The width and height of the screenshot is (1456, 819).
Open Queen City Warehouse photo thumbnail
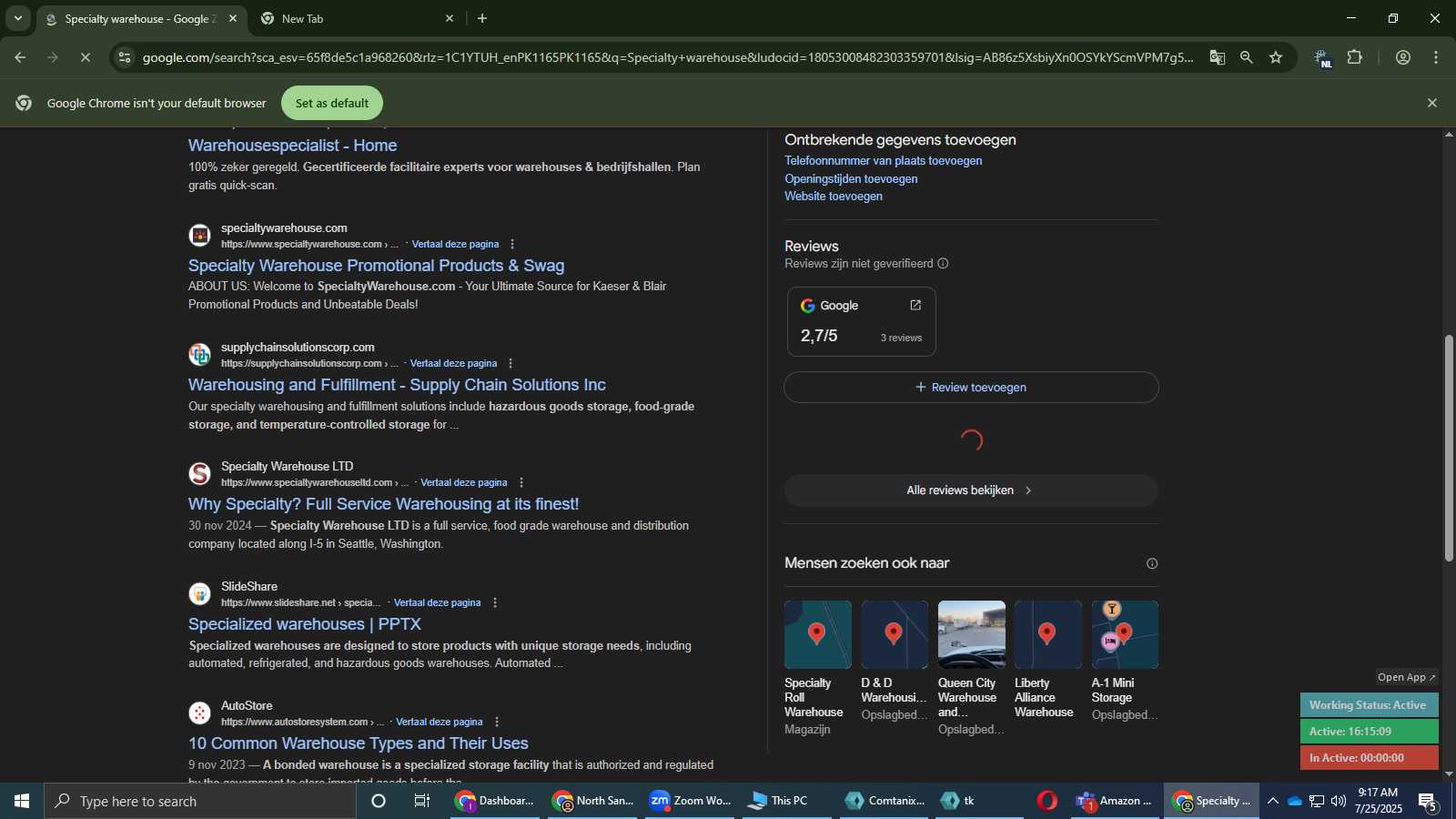pos(972,634)
